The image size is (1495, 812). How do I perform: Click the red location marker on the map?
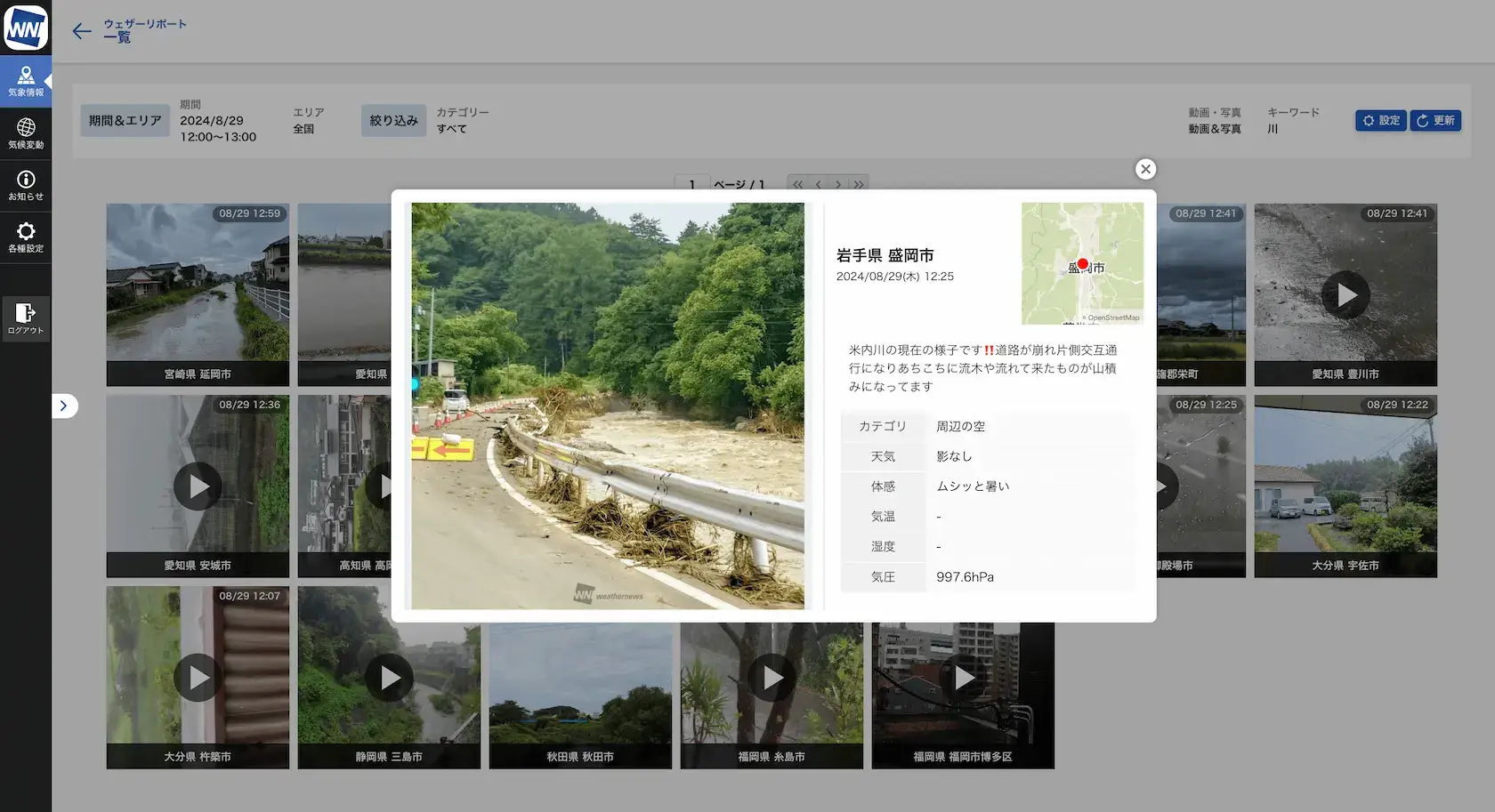pos(1083,263)
